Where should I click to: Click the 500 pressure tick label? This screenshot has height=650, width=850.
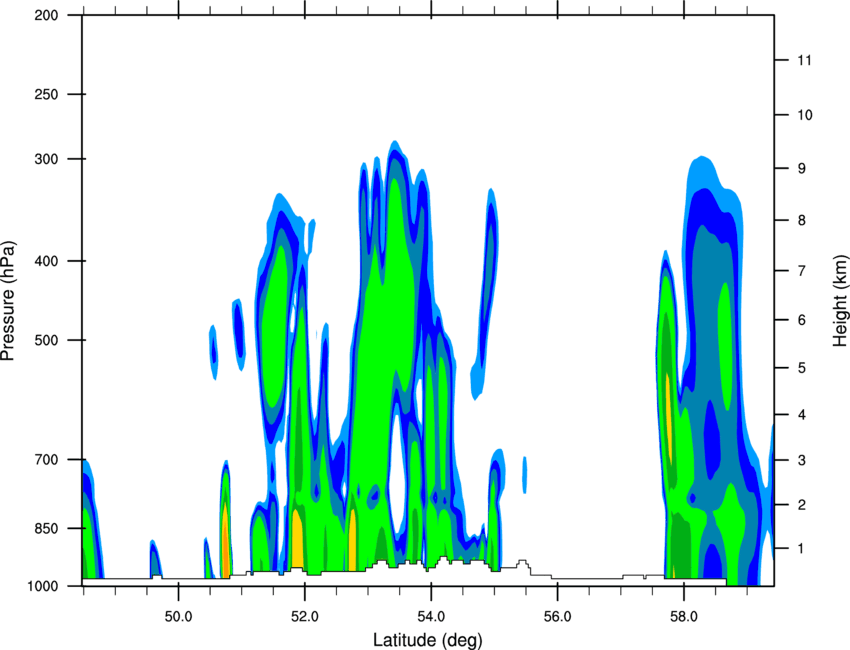[x=46, y=340]
